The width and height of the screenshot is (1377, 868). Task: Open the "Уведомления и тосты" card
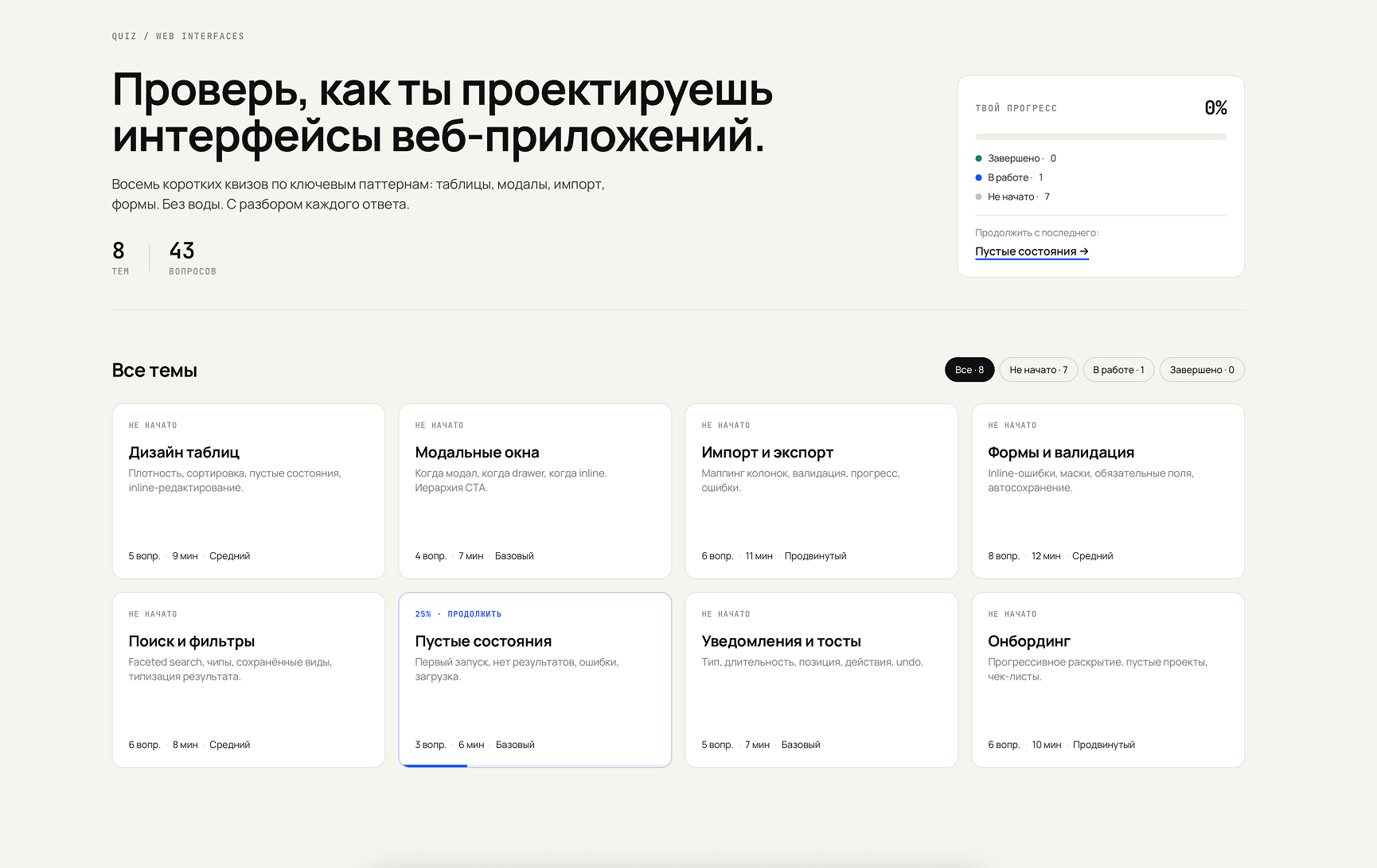821,679
